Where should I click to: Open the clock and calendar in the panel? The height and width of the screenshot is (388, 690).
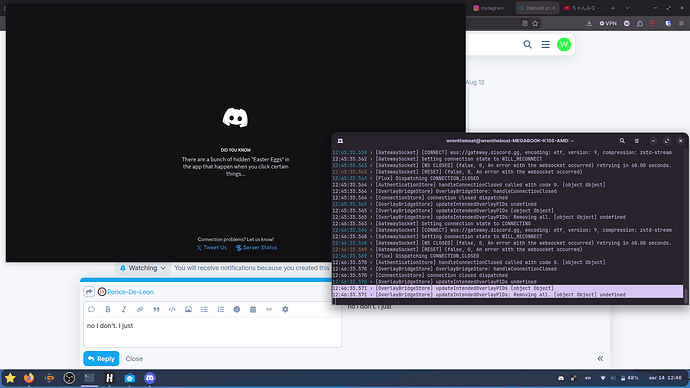point(665,378)
